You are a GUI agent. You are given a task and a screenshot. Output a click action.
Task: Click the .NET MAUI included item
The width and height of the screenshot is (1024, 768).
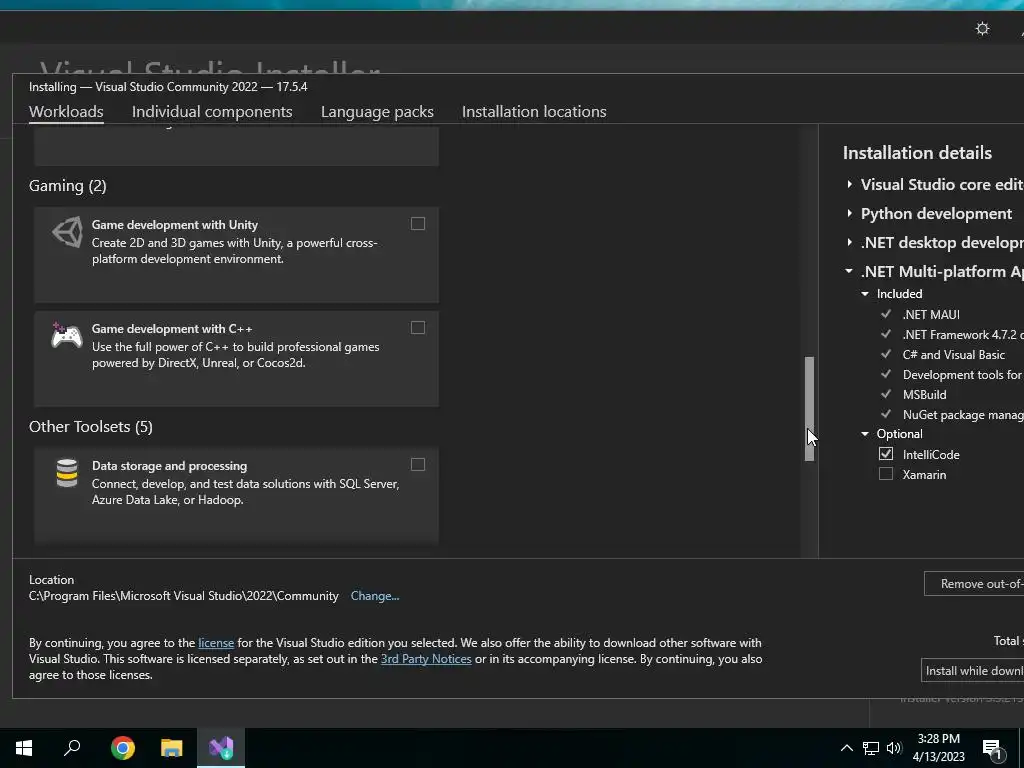tap(931, 314)
